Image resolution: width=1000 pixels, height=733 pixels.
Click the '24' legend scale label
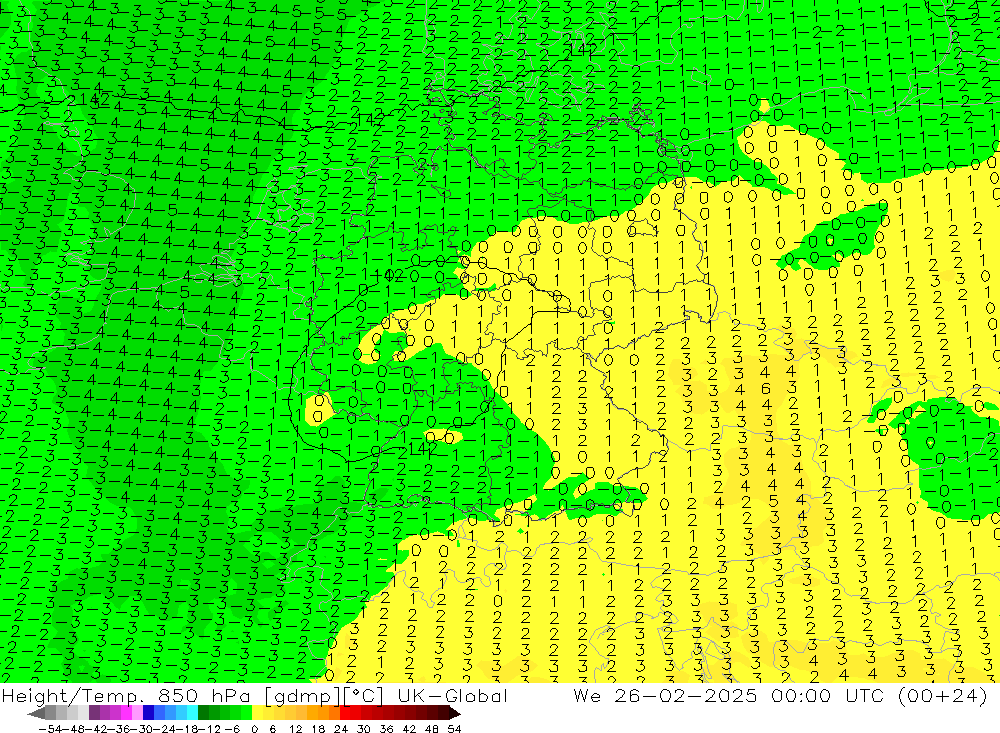tap(341, 729)
